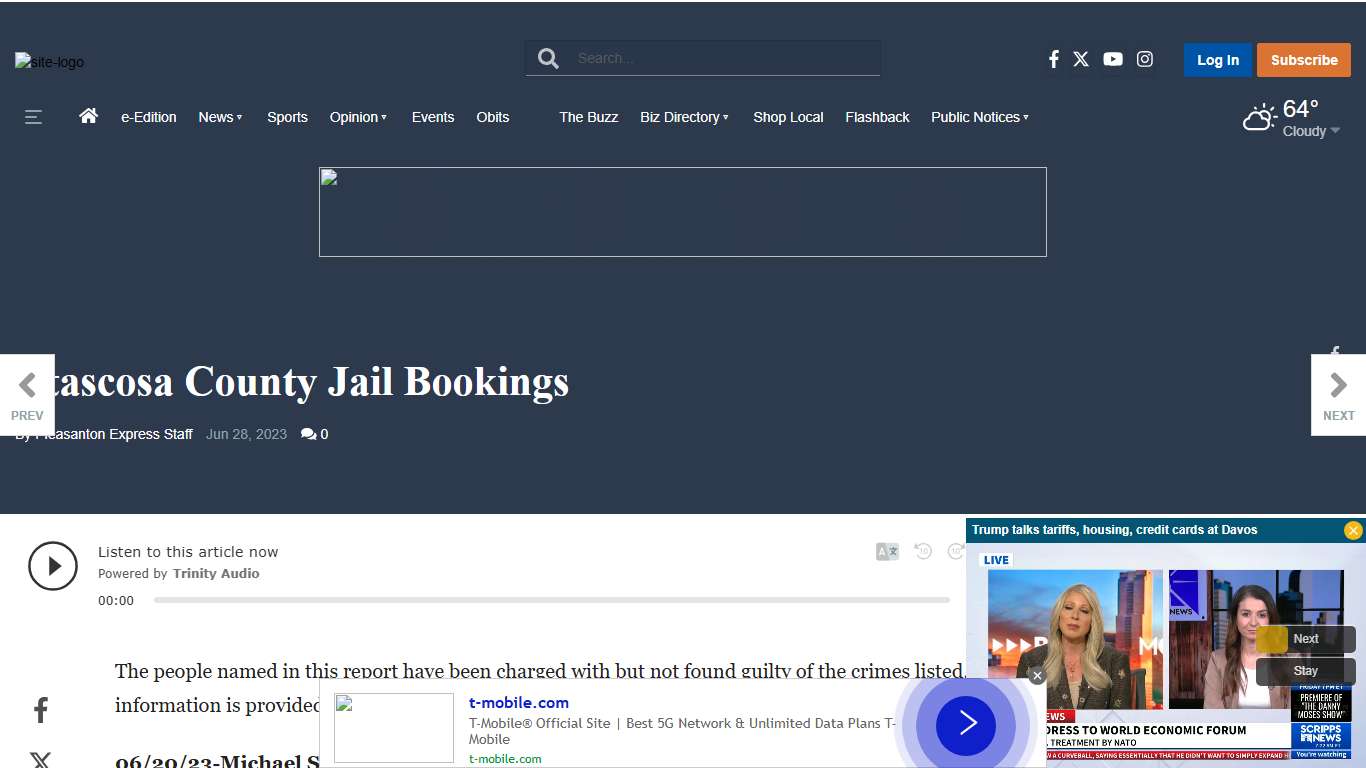Click the translate article icon in audio player
Screen dimensions: 1366x768
coord(886,551)
